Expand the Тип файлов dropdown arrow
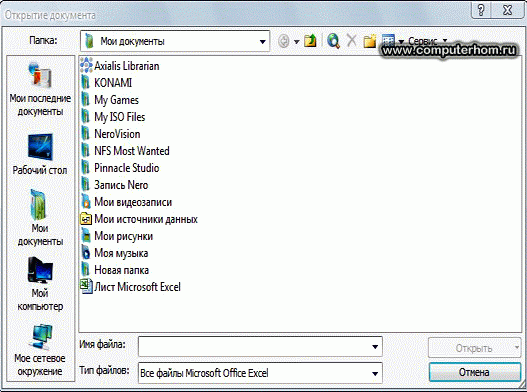Viewport: 527px width, 392px height. coord(375,373)
